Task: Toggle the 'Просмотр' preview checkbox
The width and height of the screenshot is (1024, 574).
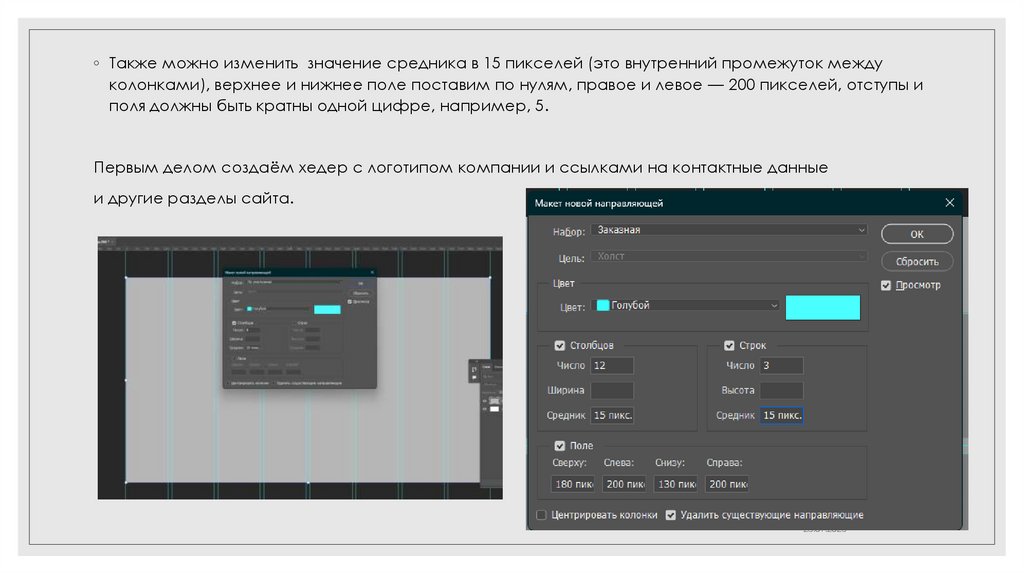Action: (886, 285)
